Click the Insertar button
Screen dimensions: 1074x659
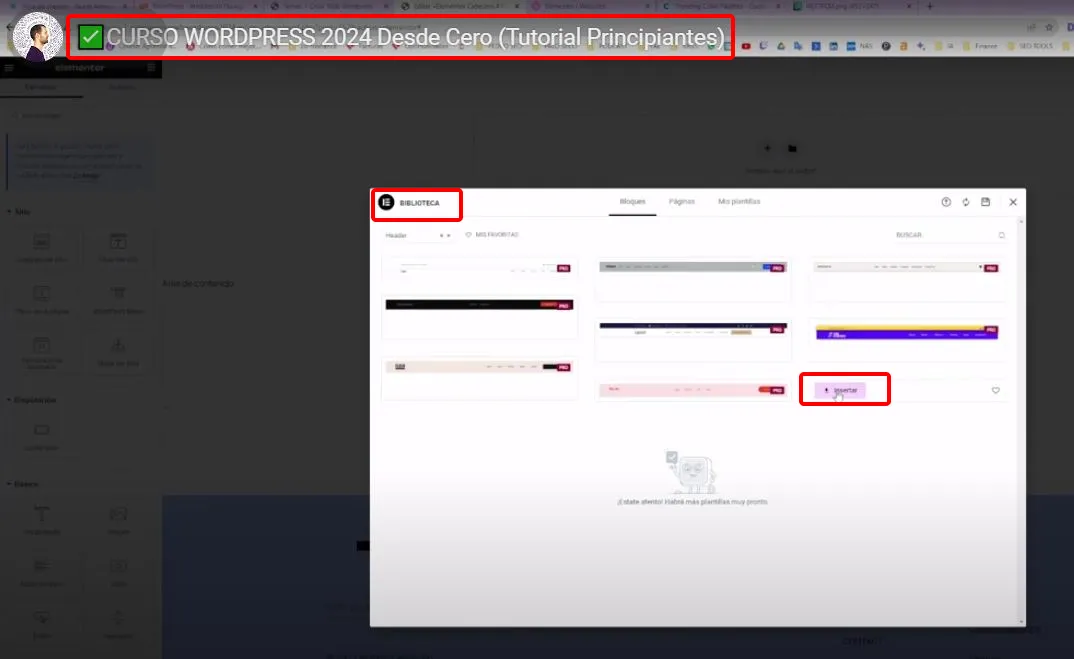pyautogui.click(x=840, y=390)
